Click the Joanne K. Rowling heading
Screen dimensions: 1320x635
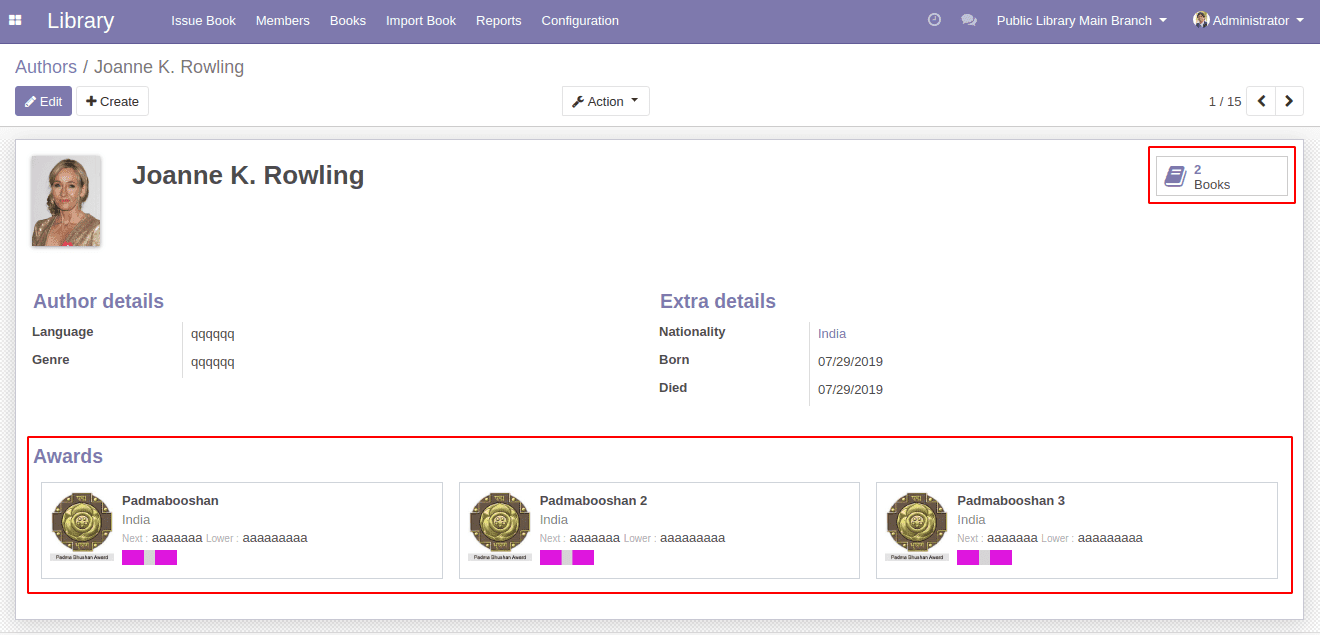tap(248, 175)
